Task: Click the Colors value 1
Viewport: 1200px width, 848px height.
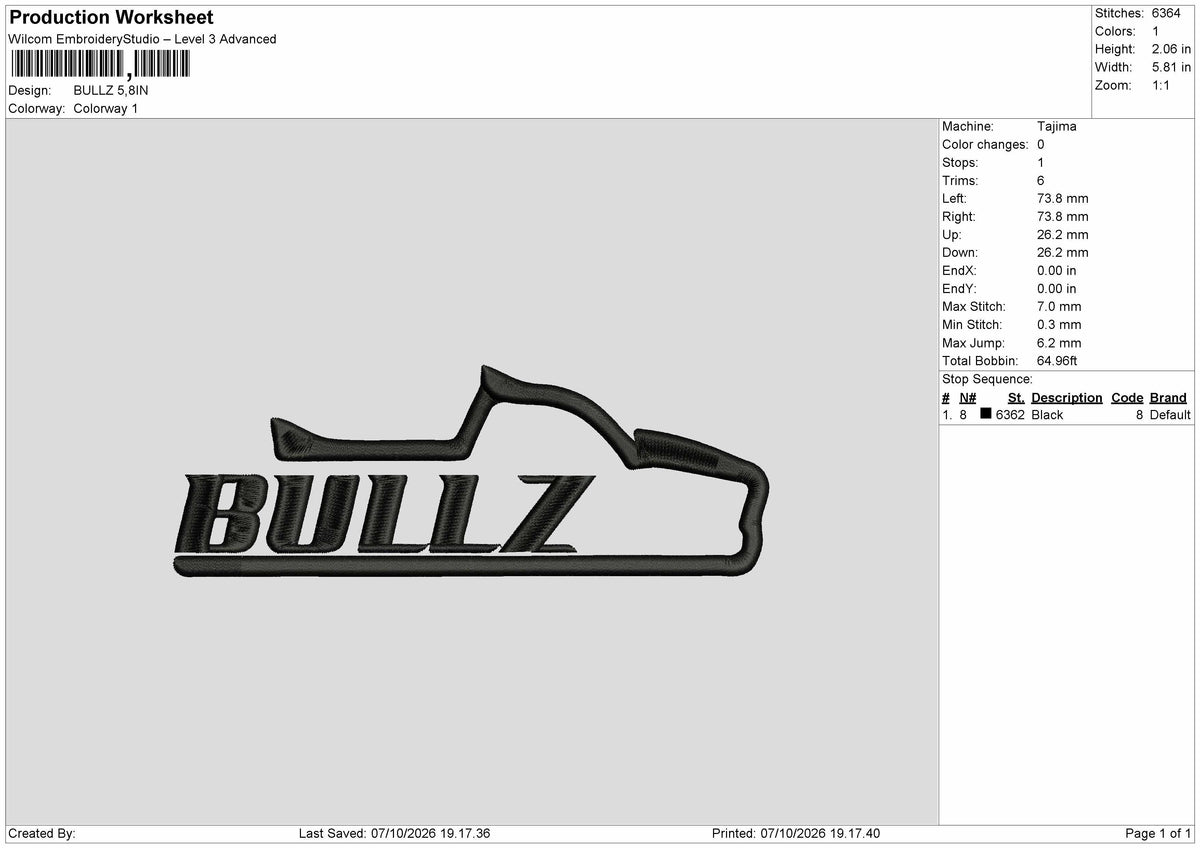Action: [x=1156, y=31]
